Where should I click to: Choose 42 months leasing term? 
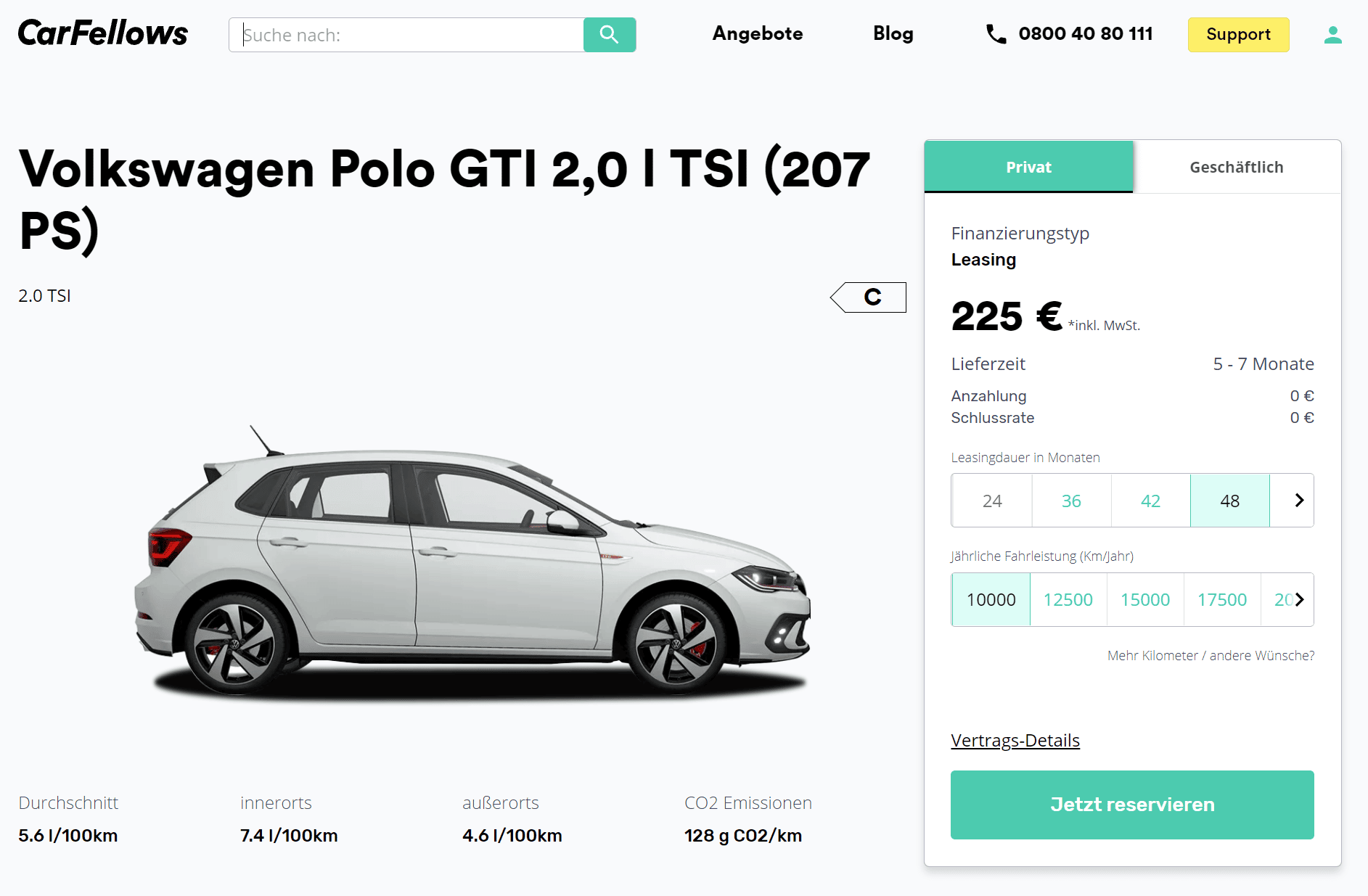coord(1150,501)
